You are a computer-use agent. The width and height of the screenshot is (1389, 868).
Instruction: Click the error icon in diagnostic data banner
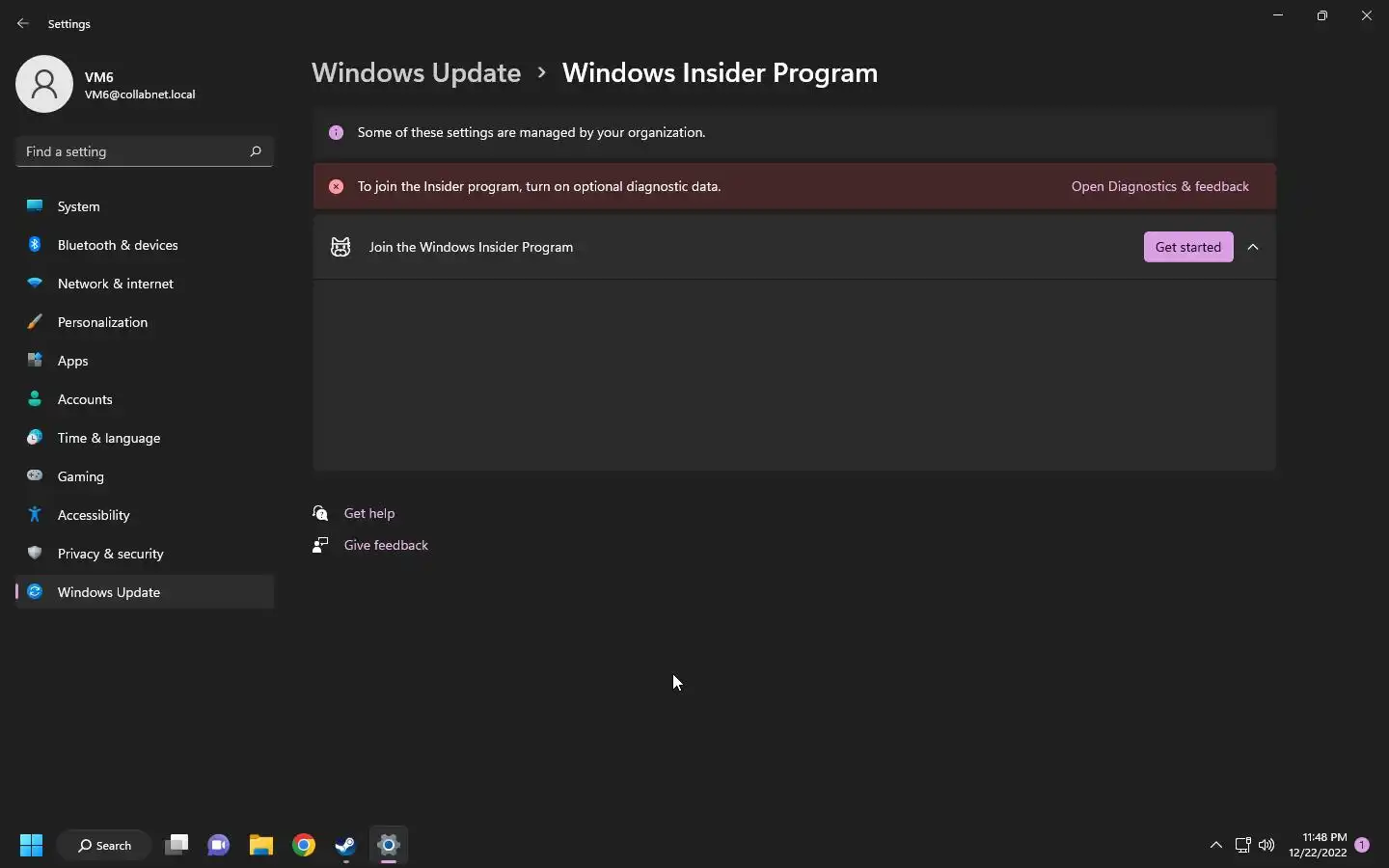[336, 186]
